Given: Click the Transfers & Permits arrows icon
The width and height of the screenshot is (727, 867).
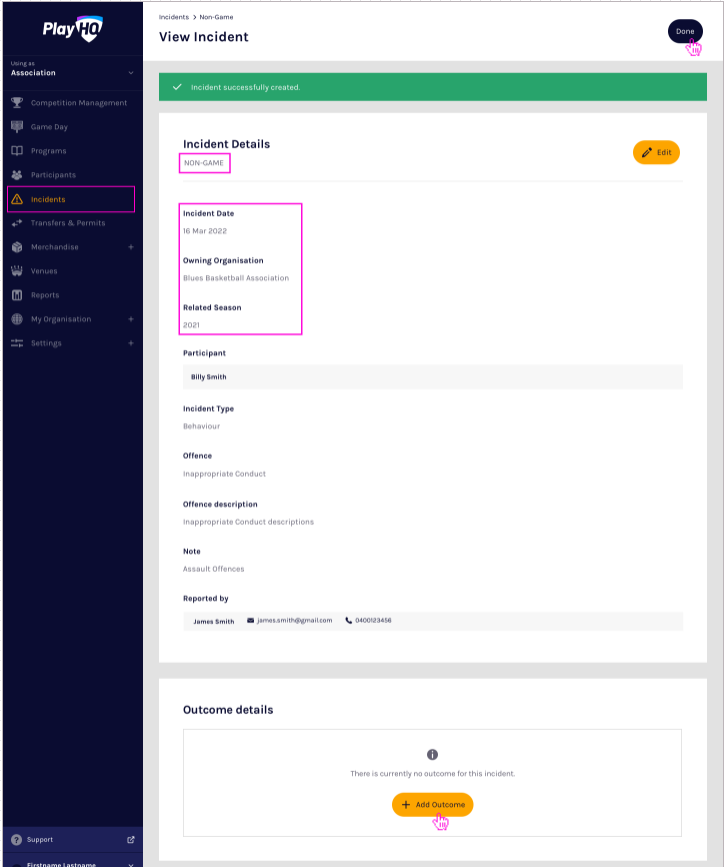Looking at the screenshot, I should (17, 223).
